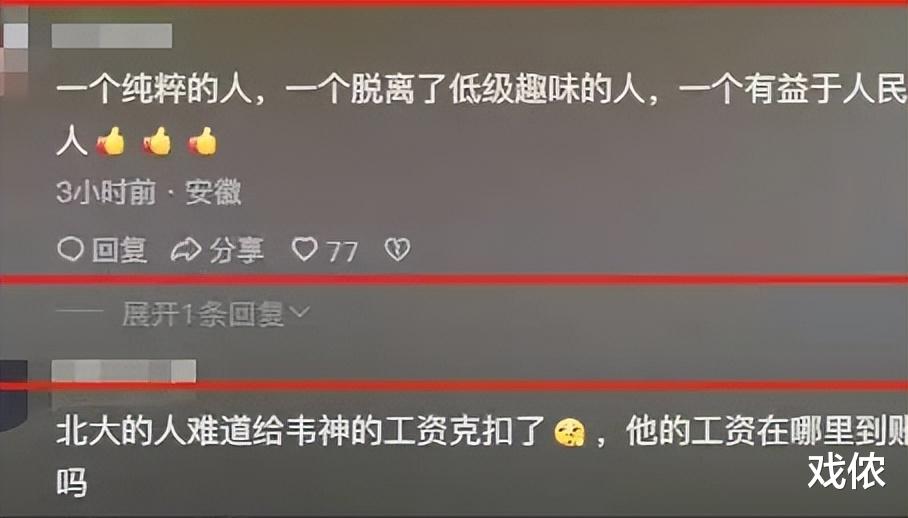This screenshot has height=518, width=908.
Task: Click the 分享 share label
Action: (x=237, y=250)
